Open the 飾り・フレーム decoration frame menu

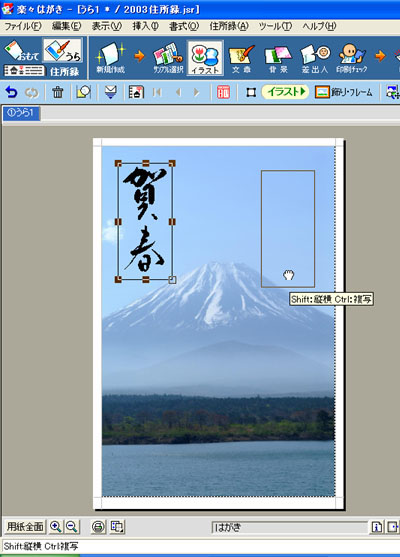click(344, 92)
